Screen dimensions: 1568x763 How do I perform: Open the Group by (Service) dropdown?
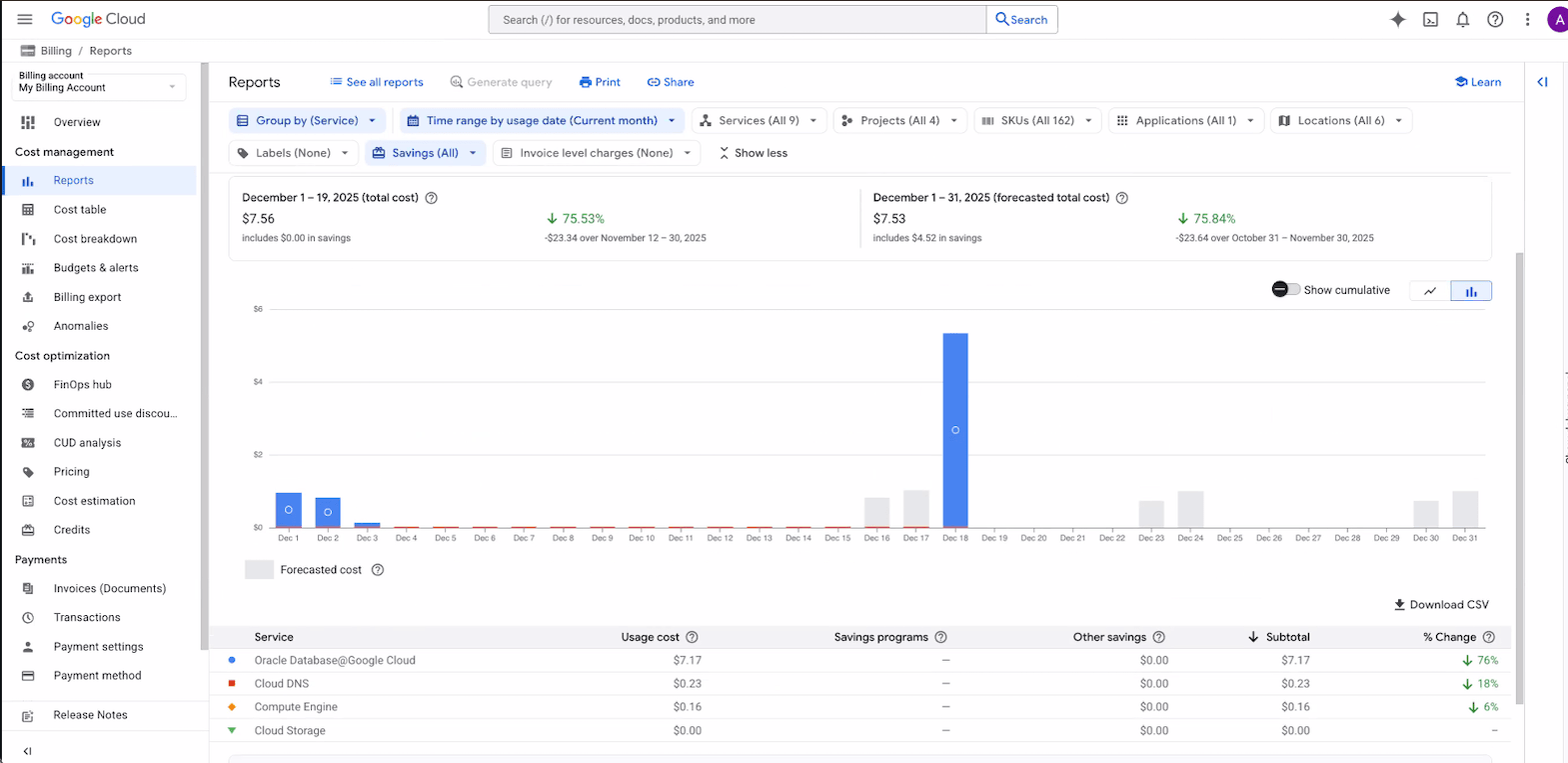tap(307, 121)
